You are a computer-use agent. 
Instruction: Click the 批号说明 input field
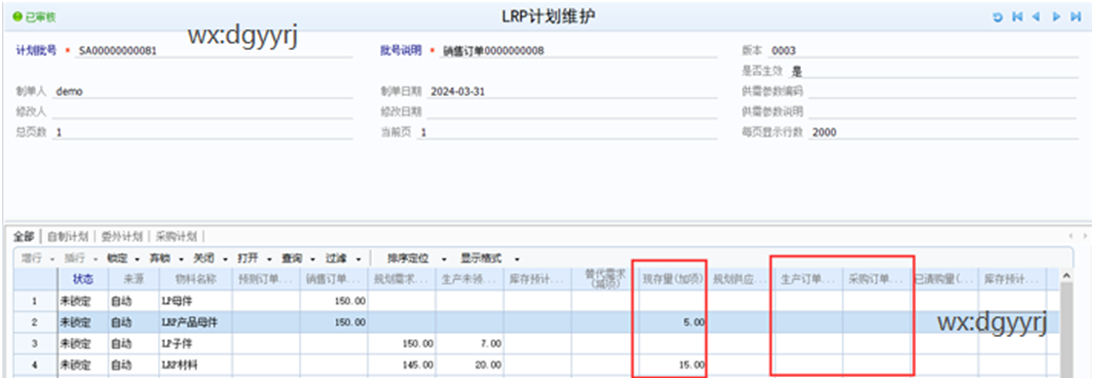tap(579, 52)
